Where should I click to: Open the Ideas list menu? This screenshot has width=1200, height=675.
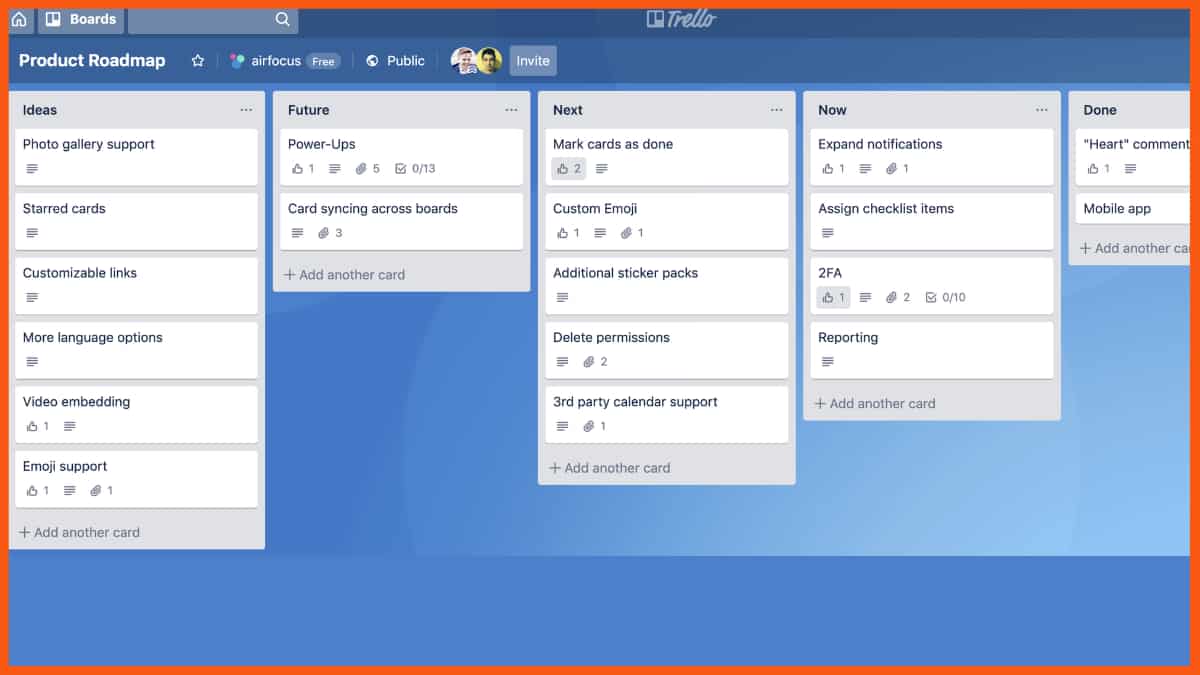tap(246, 110)
